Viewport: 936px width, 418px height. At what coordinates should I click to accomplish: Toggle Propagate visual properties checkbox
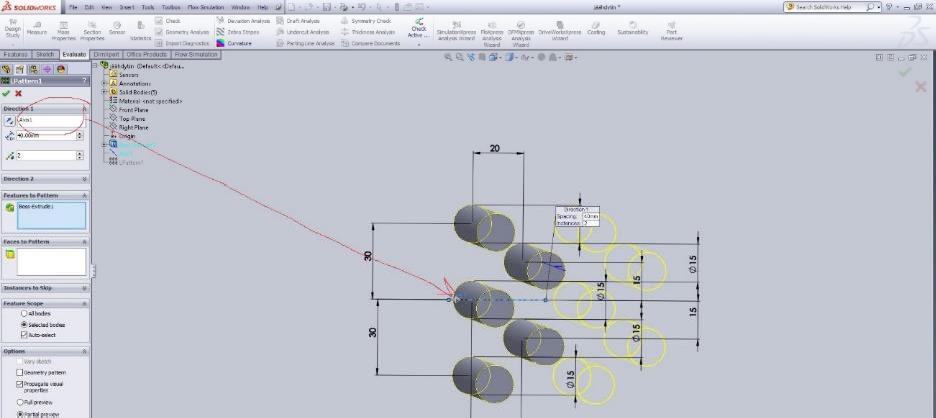click(x=19, y=384)
